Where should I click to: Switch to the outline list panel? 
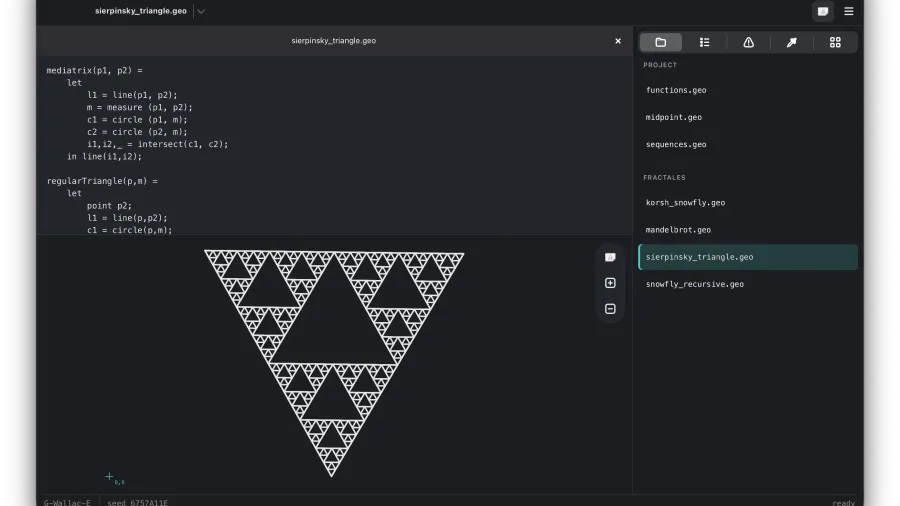[x=704, y=42]
